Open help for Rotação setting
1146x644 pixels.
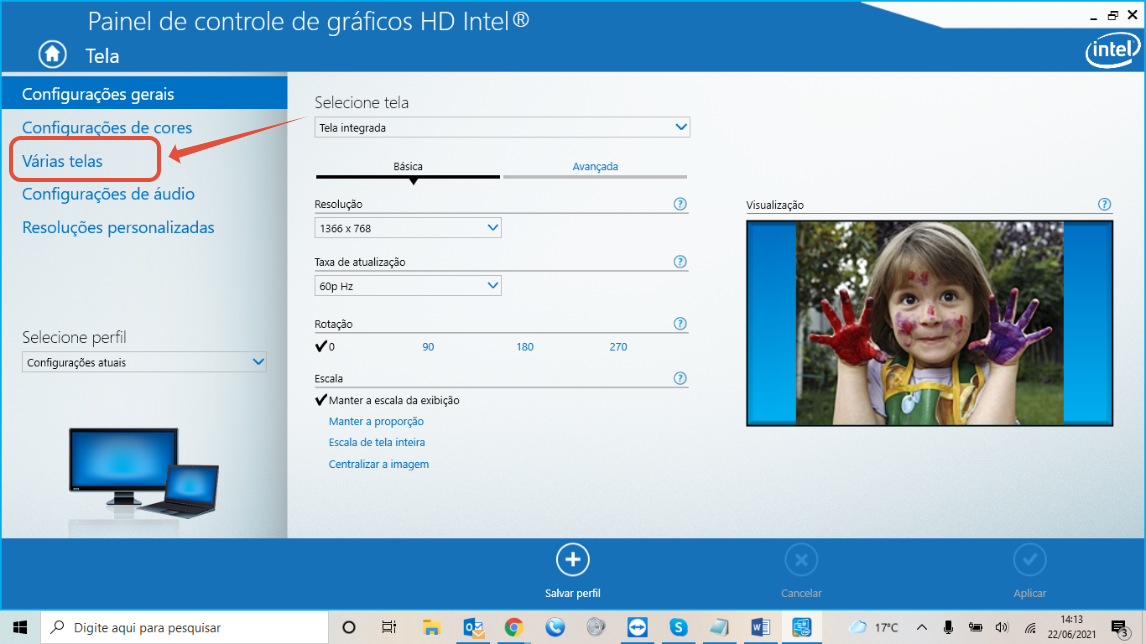[x=680, y=324]
